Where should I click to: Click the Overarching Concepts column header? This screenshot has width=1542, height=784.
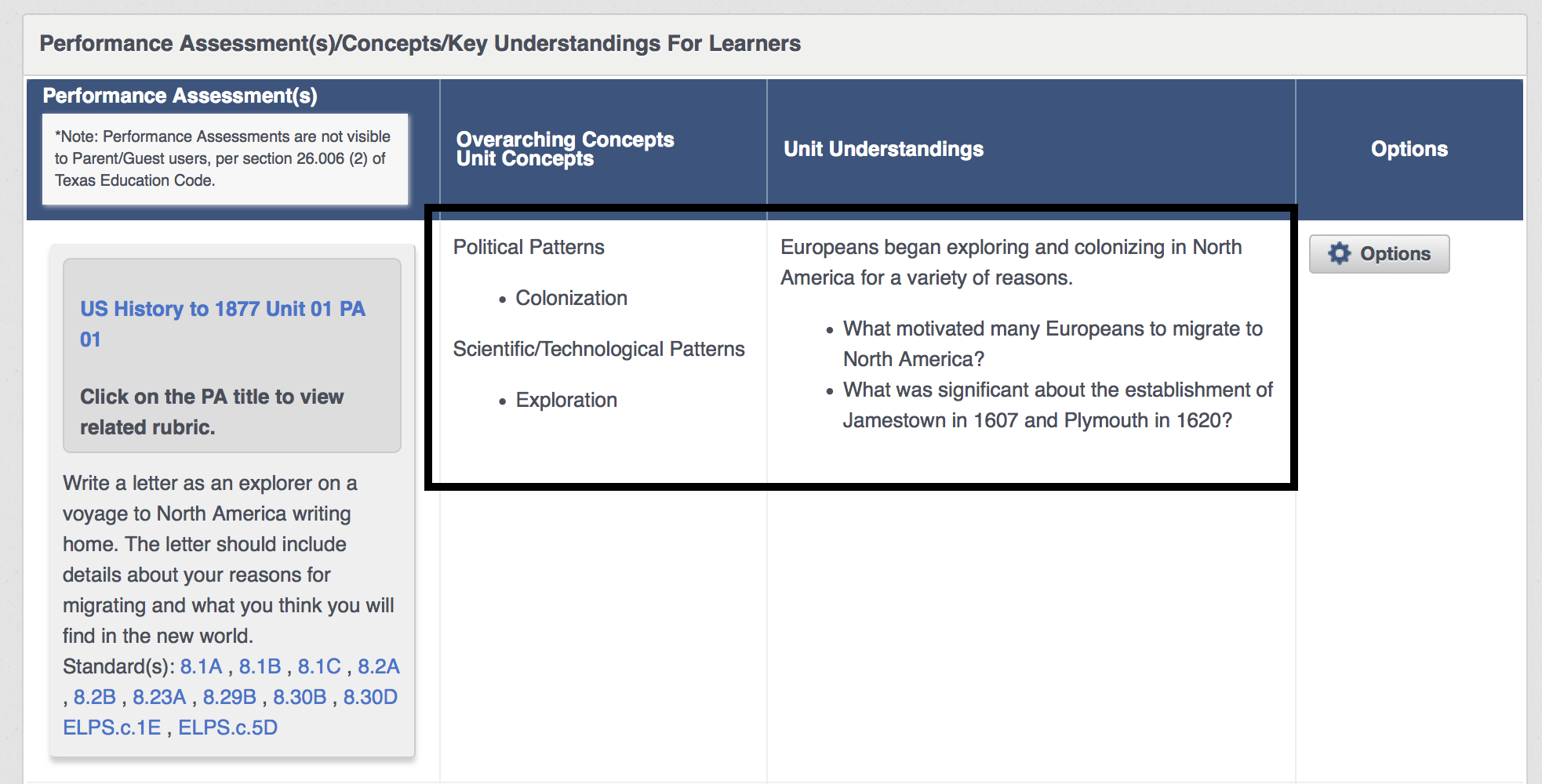pyautogui.click(x=565, y=140)
